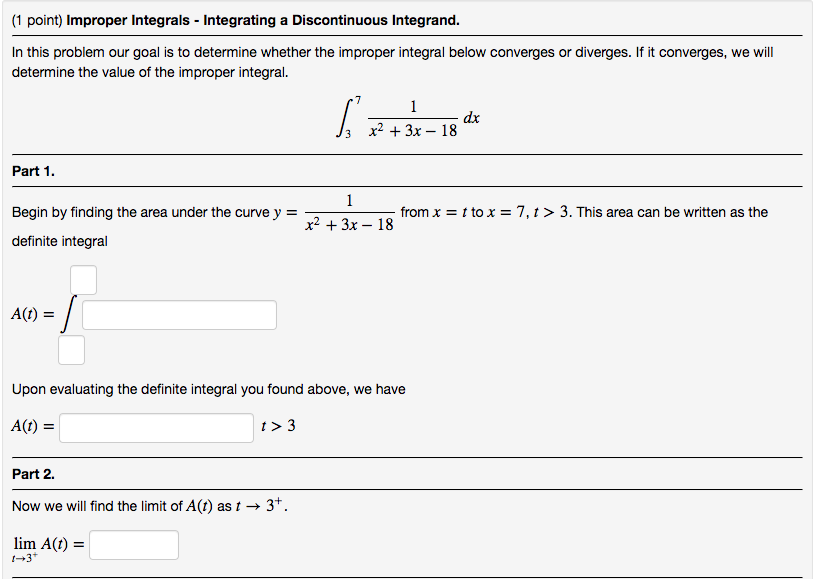Screen dimensions: 814x579
Task: Click the paragraph about converges or diverges
Action: click(390, 62)
